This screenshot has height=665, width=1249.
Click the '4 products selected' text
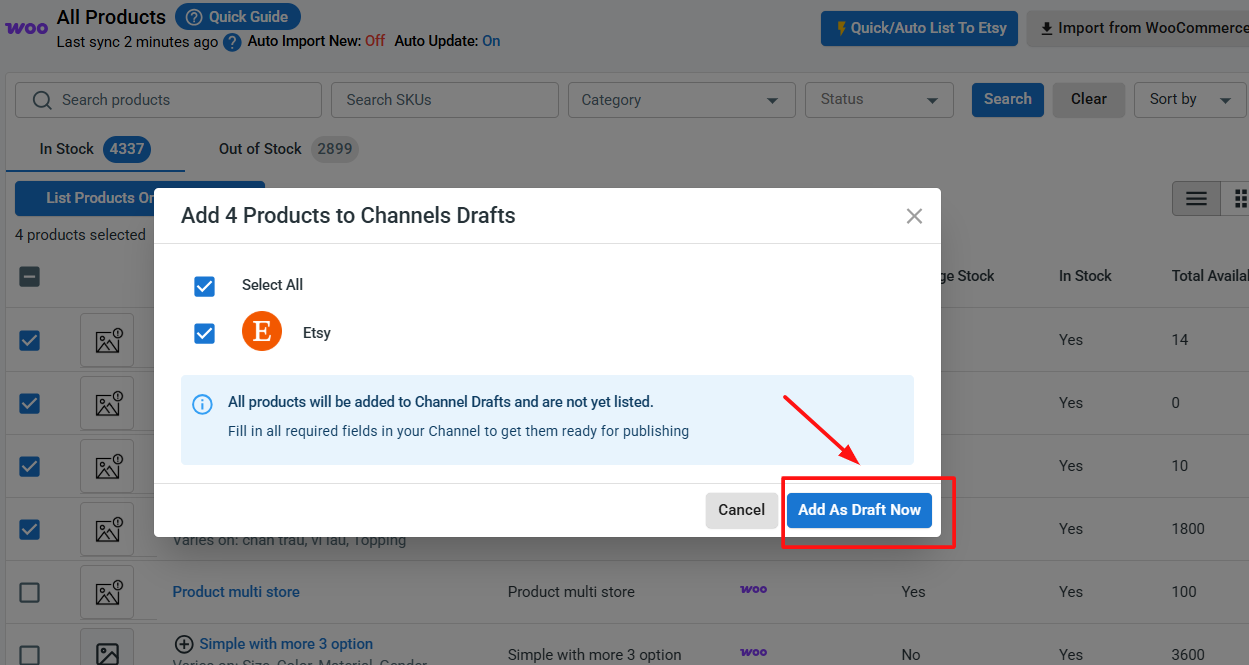pyautogui.click(x=80, y=235)
